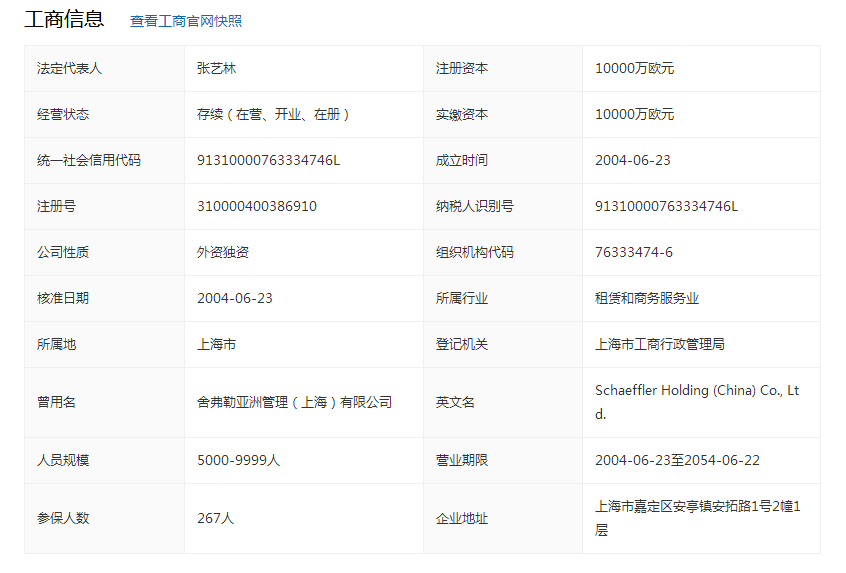The height and width of the screenshot is (573, 846).
Task: Click the 人员规模 label cell
Action: click(x=104, y=460)
